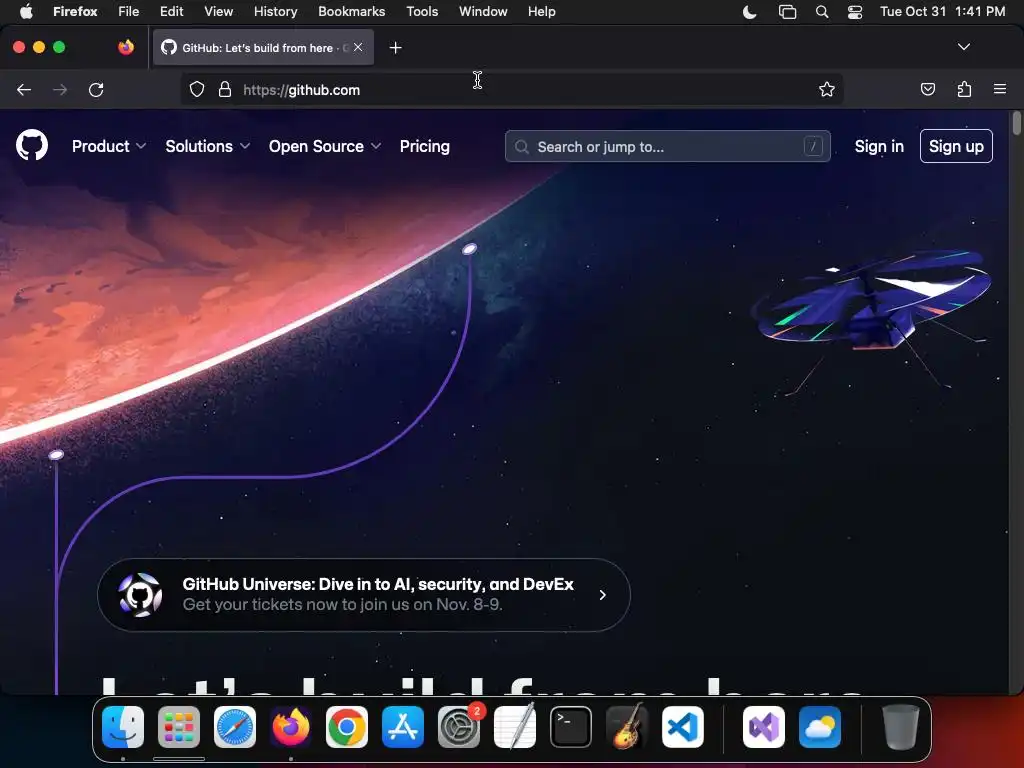
Task: Toggle Do Not Disturb moon icon
Action: 750,12
